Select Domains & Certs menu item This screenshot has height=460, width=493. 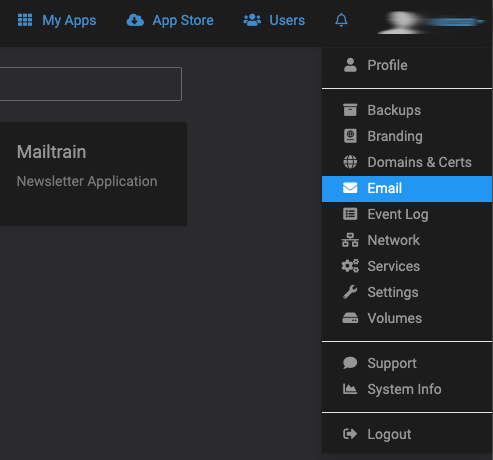pyautogui.click(x=407, y=162)
